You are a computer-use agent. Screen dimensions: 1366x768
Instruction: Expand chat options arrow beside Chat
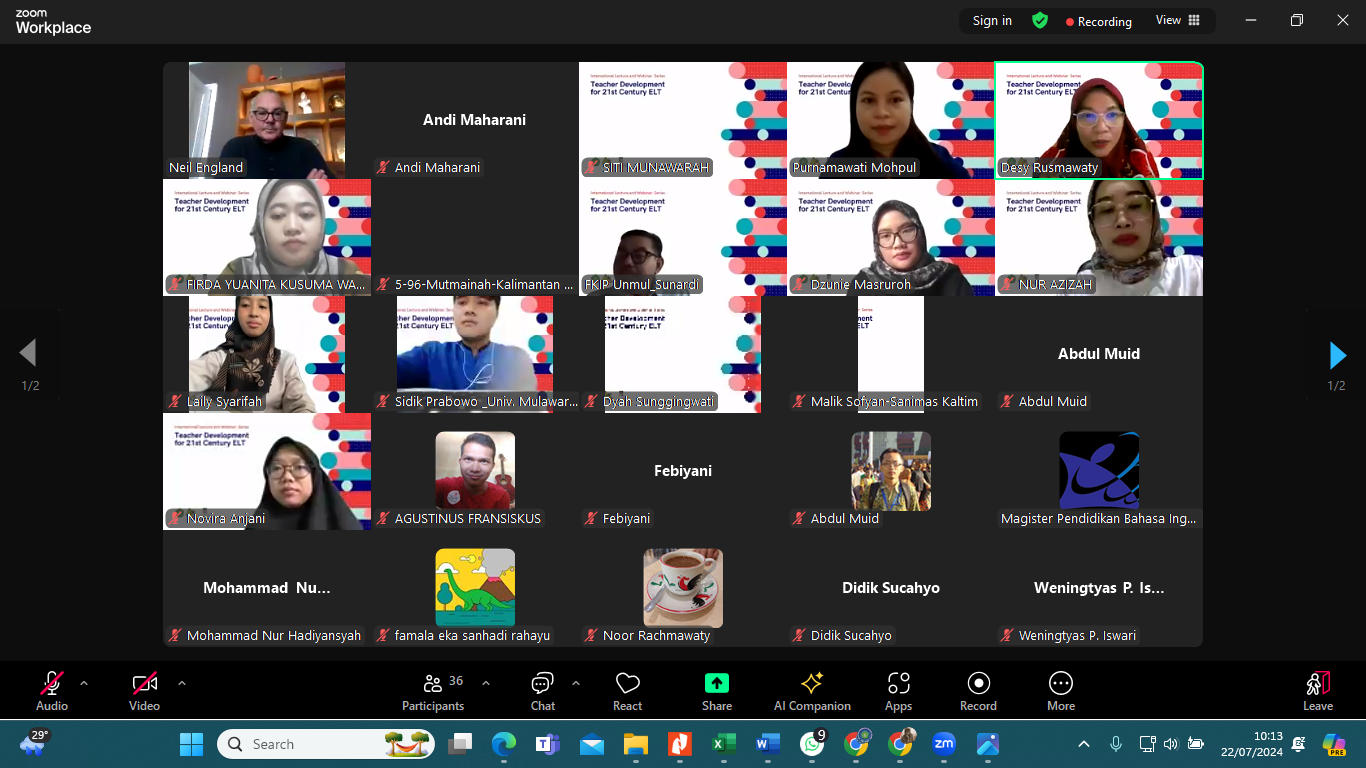pos(576,684)
